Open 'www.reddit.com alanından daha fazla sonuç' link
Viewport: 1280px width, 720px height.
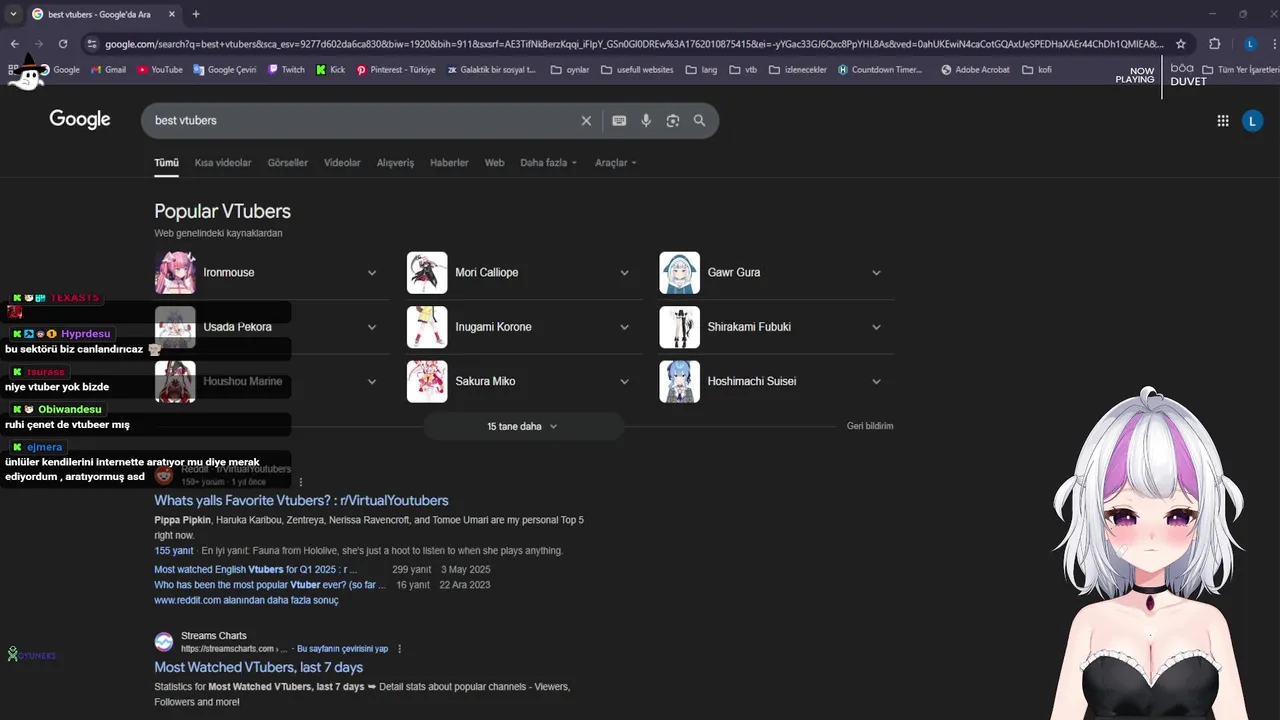pos(246,600)
